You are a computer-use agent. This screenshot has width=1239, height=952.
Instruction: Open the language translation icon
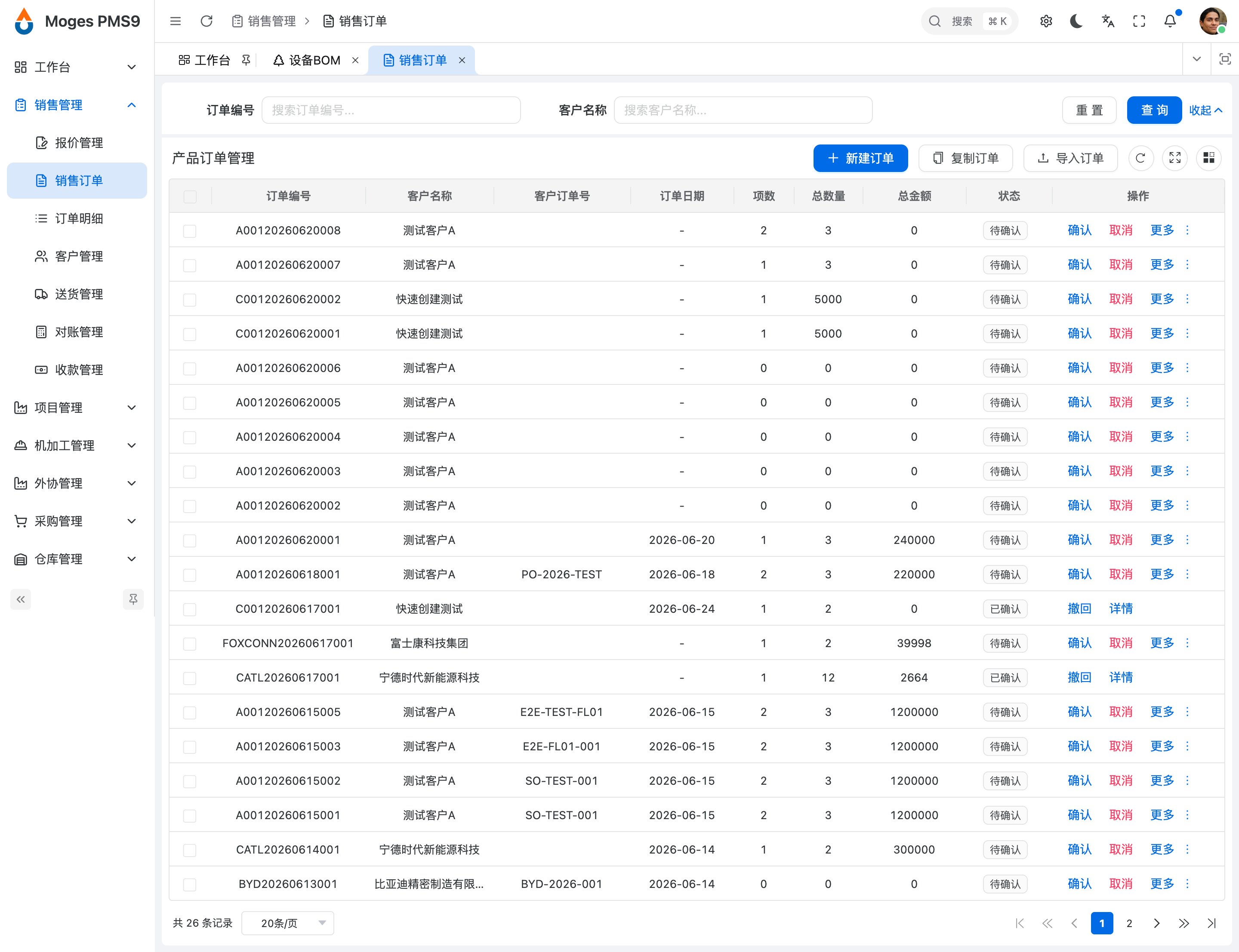pos(1107,21)
